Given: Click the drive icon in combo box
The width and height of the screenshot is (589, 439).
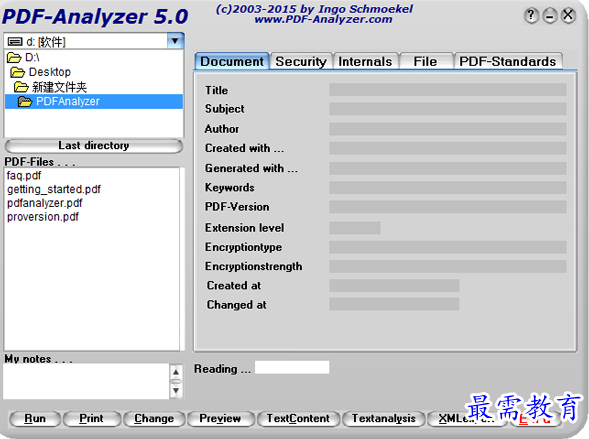Looking at the screenshot, I should click(15, 42).
